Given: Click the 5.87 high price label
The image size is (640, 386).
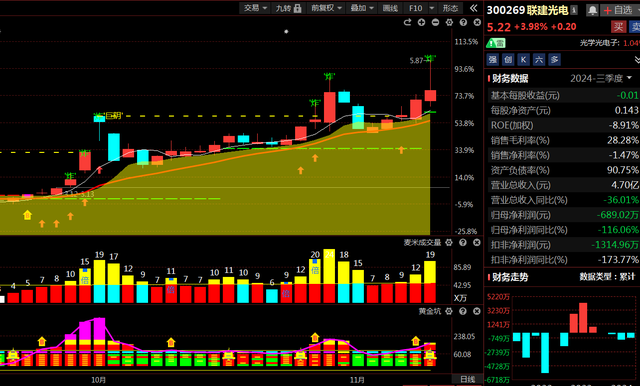Looking at the screenshot, I should click(416, 61).
